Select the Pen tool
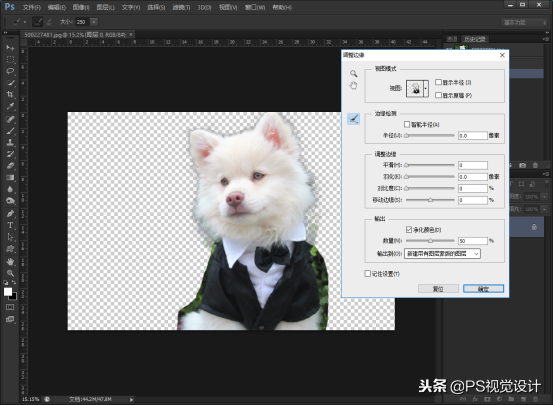 pos(10,214)
